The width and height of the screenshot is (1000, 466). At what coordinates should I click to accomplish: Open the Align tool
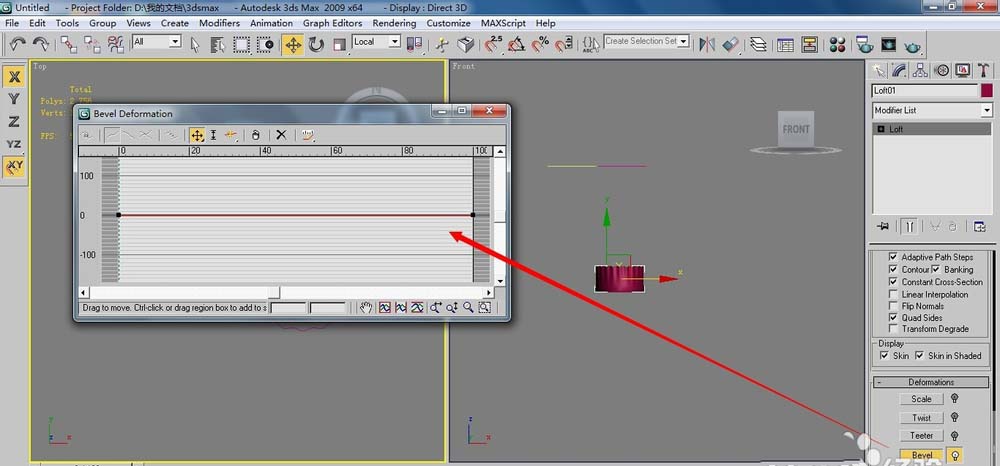click(x=732, y=45)
